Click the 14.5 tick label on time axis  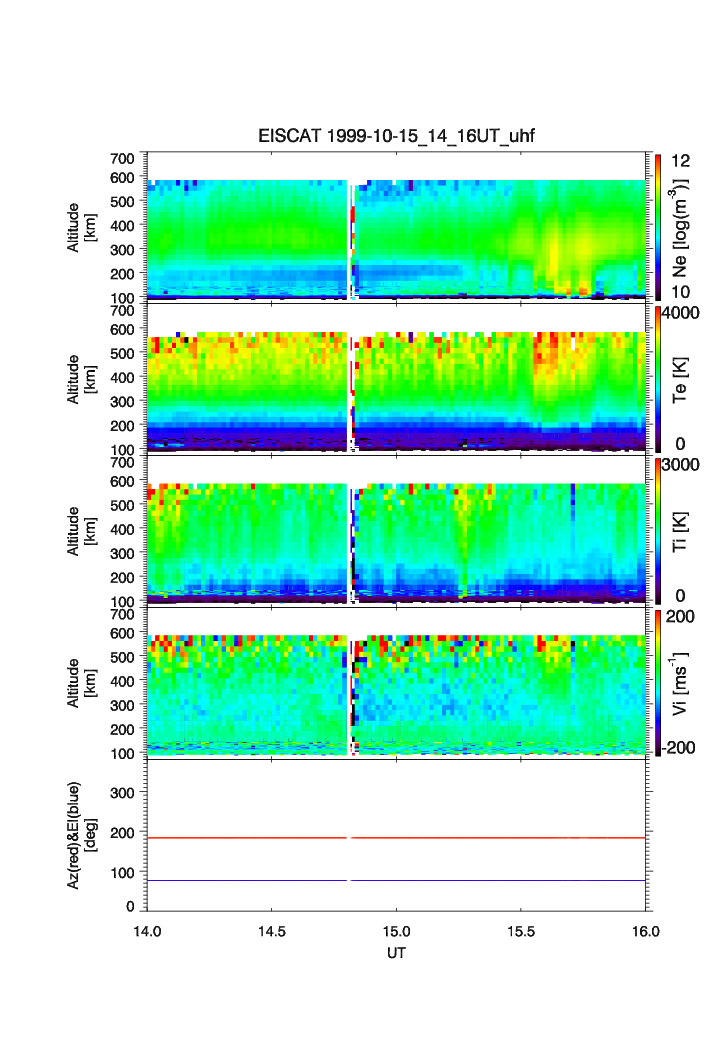pyautogui.click(x=273, y=929)
